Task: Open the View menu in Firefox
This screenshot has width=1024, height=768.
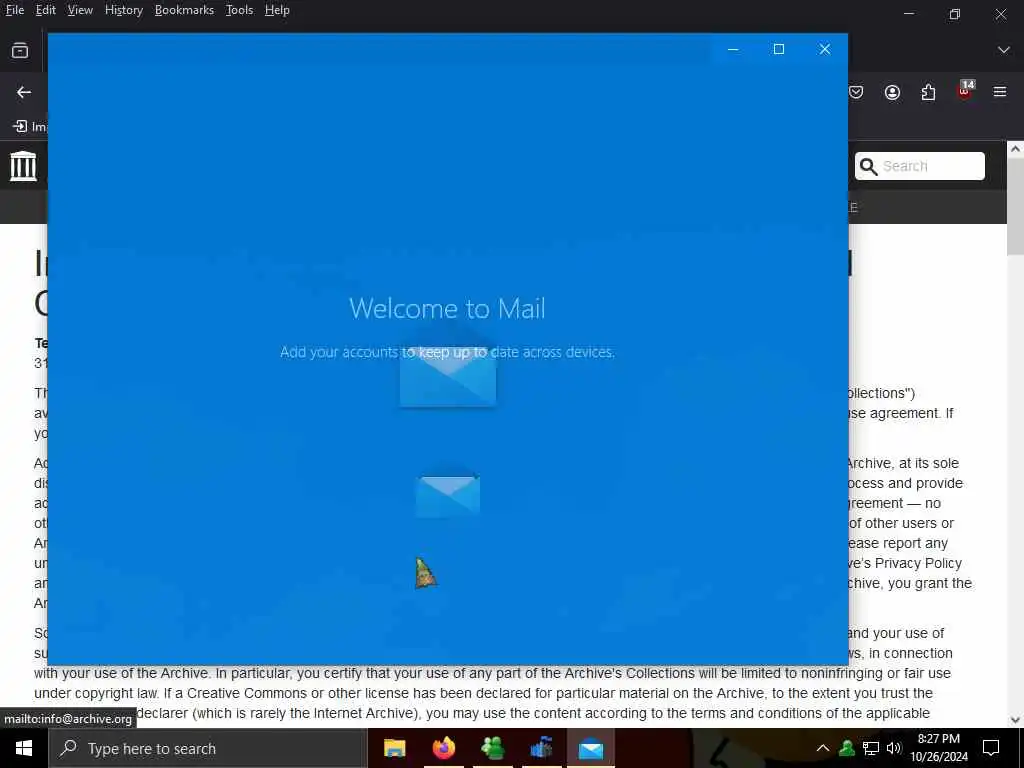Action: point(80,10)
